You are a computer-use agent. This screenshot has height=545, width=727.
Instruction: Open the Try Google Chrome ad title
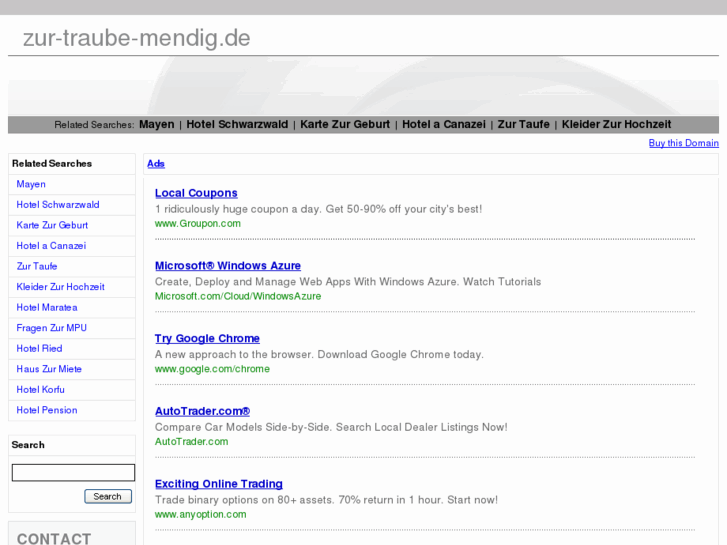click(x=207, y=339)
